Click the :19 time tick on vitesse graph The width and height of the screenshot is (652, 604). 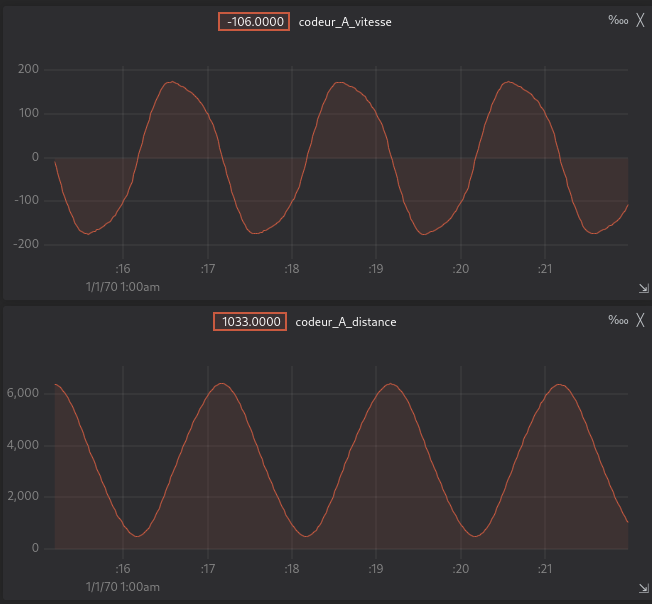click(376, 269)
